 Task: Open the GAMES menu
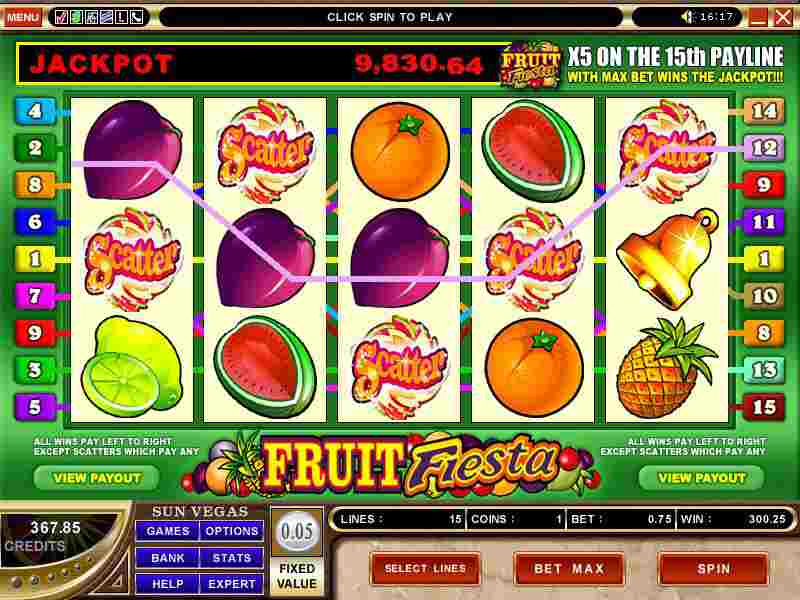(167, 531)
